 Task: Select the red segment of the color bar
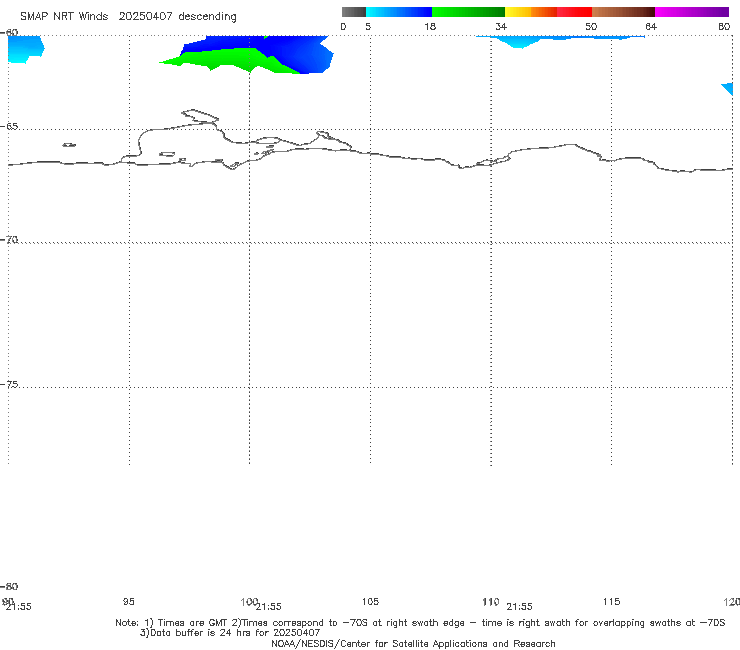click(574, 12)
